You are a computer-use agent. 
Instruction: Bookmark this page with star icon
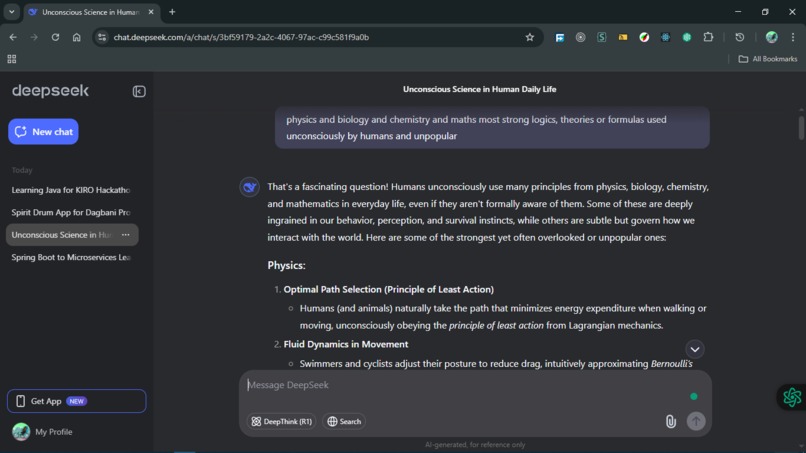(529, 37)
